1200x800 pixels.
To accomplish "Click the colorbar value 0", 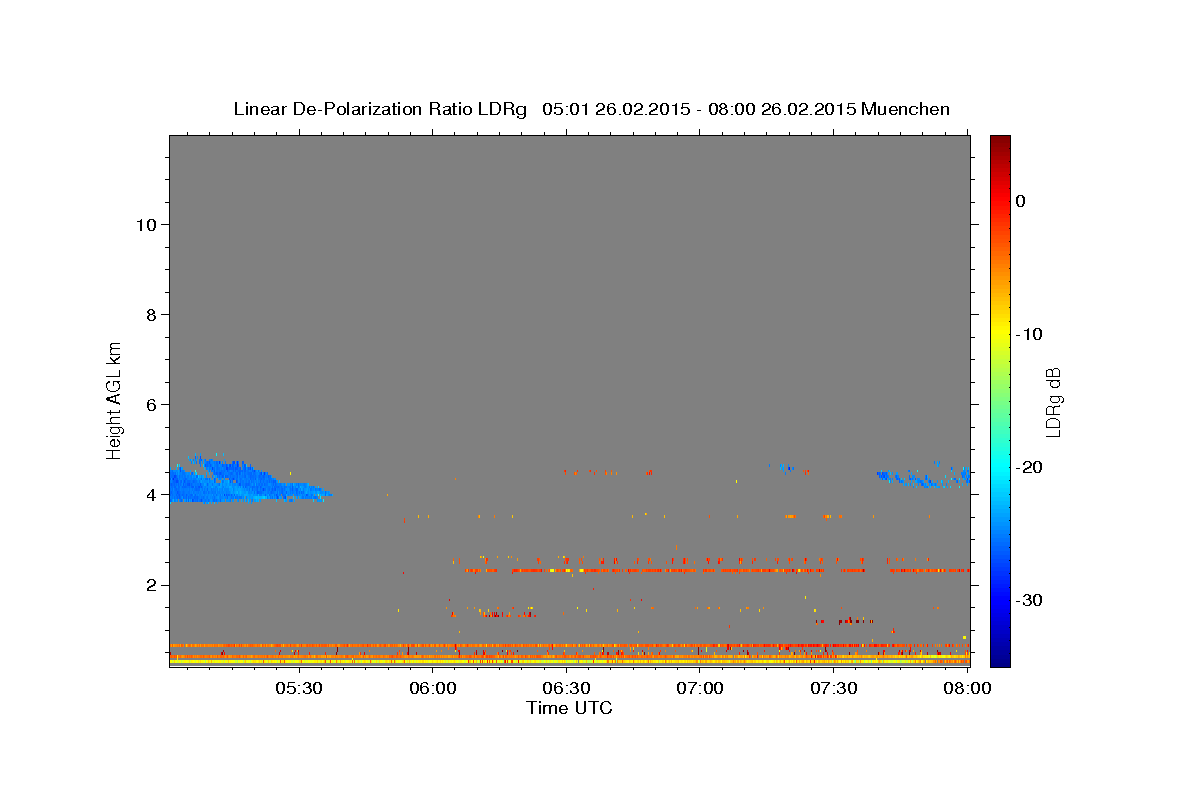I will coord(1021,201).
